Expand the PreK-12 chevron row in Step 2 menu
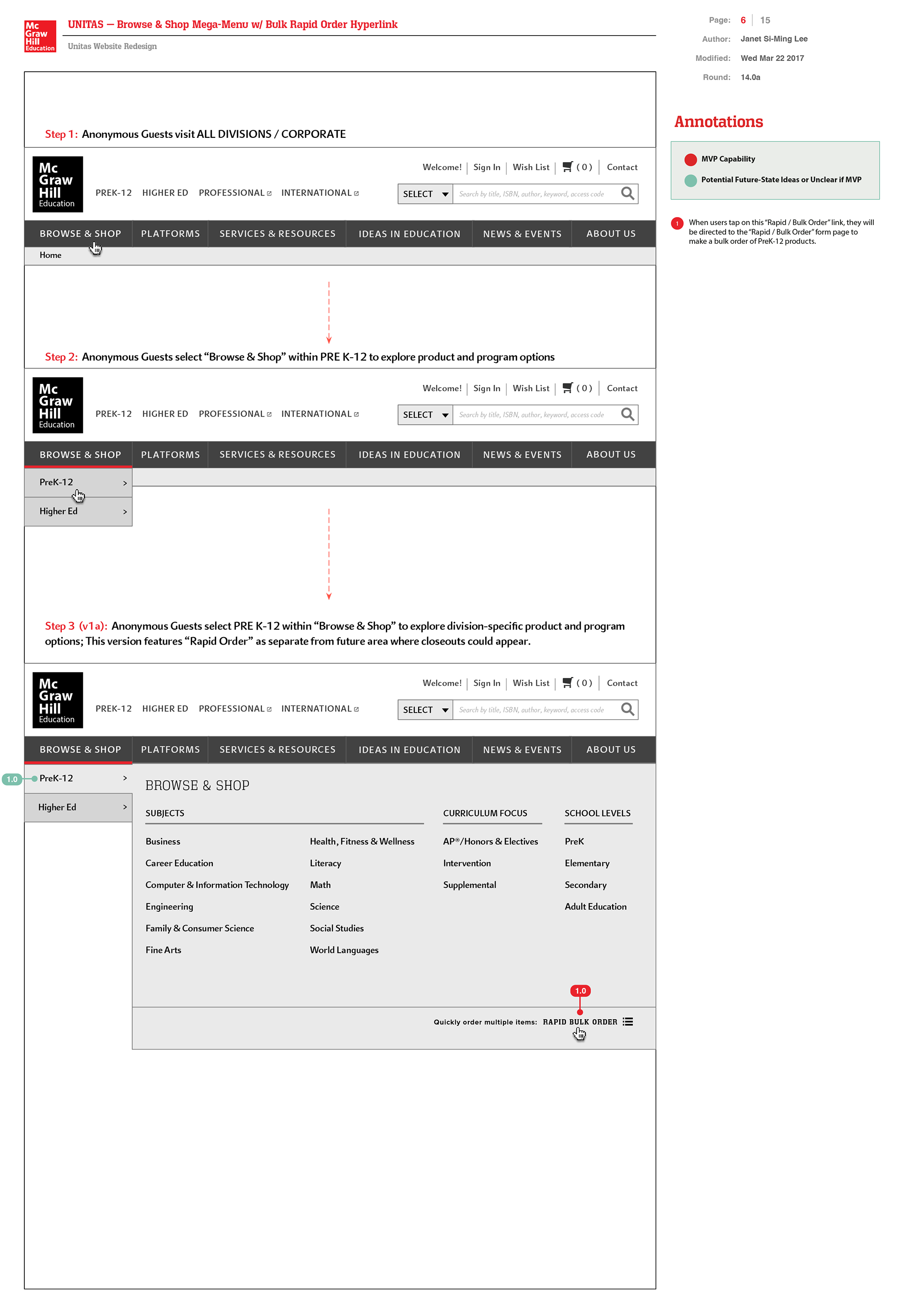Screen dimensions: 900x1316 coord(79,482)
